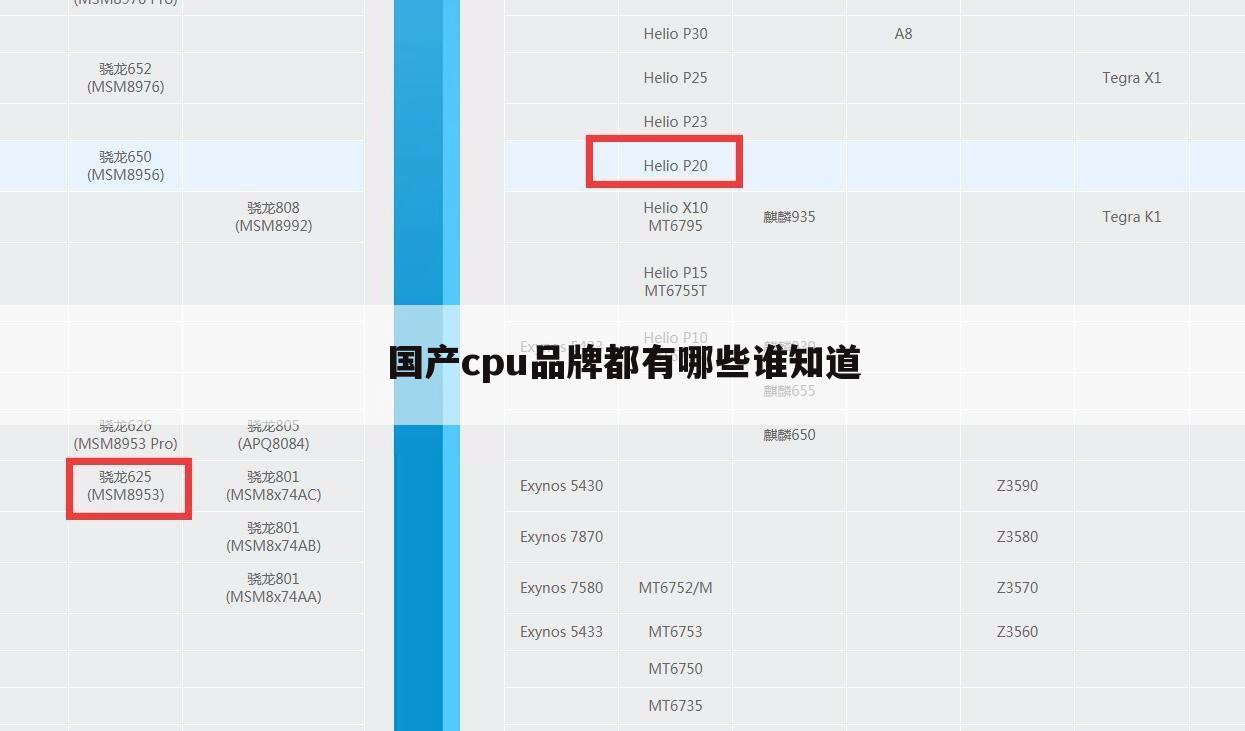Select the Exynos 5433 cell
1245x731 pixels.
pos(561,632)
